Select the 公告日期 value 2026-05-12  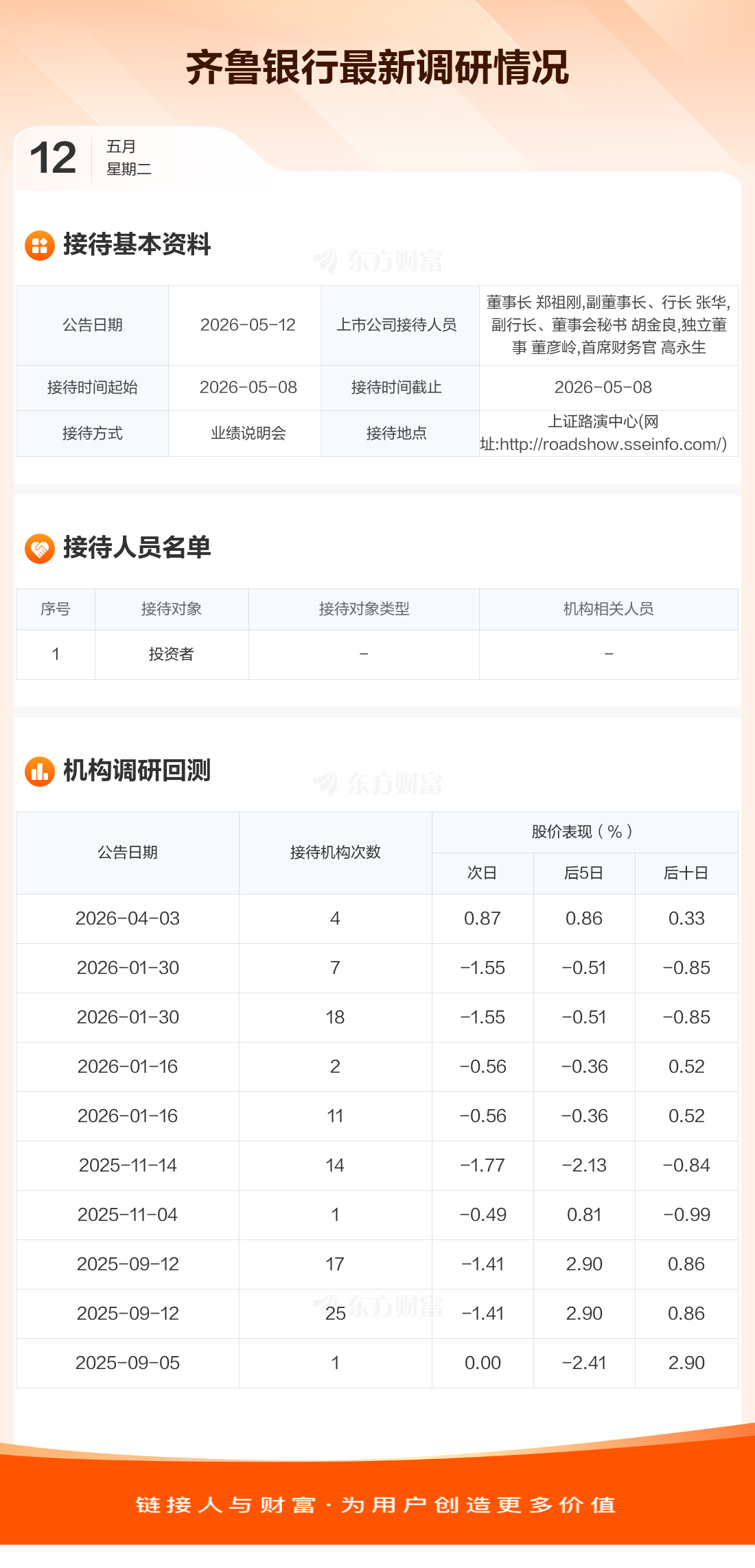(248, 325)
